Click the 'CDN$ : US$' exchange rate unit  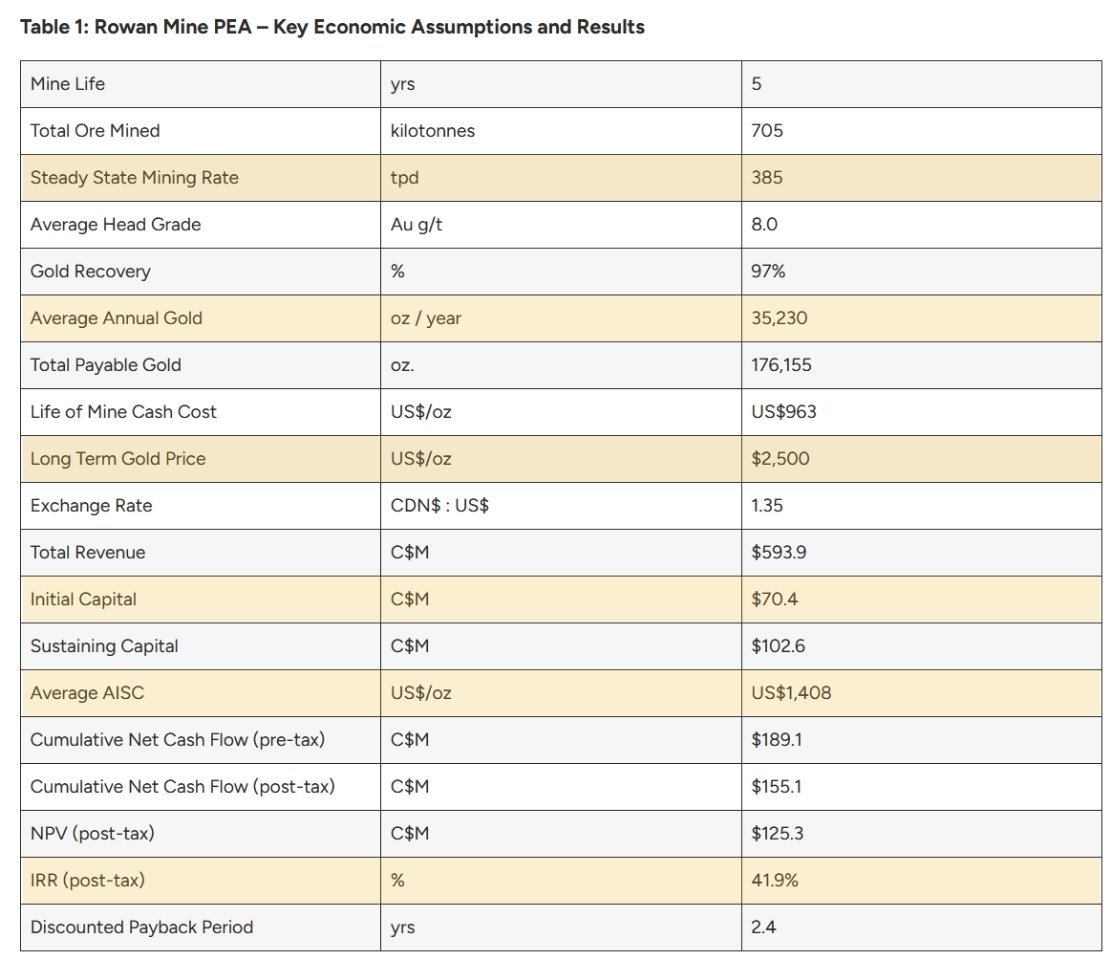coord(439,505)
